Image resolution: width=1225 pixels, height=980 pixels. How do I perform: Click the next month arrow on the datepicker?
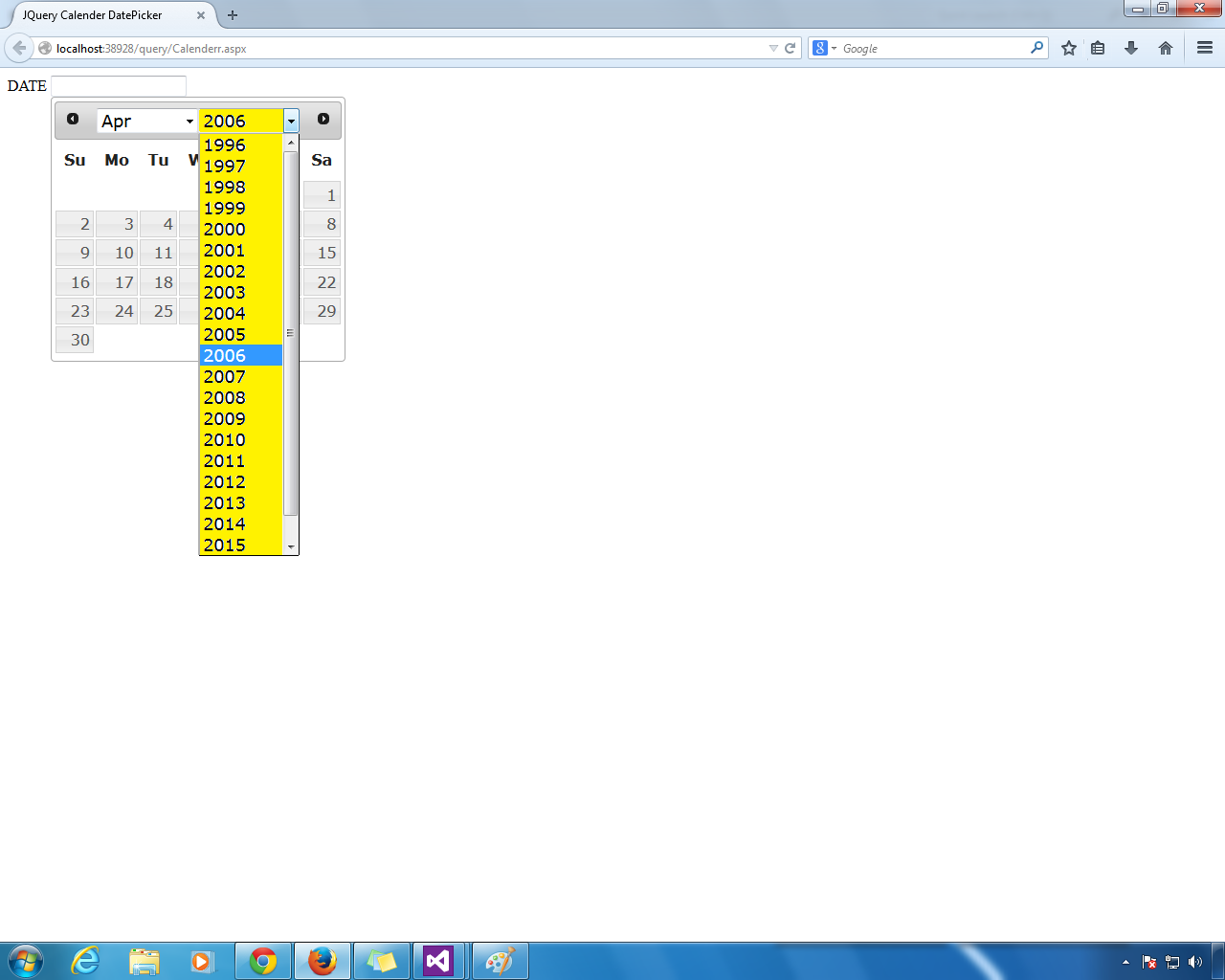[x=323, y=120]
